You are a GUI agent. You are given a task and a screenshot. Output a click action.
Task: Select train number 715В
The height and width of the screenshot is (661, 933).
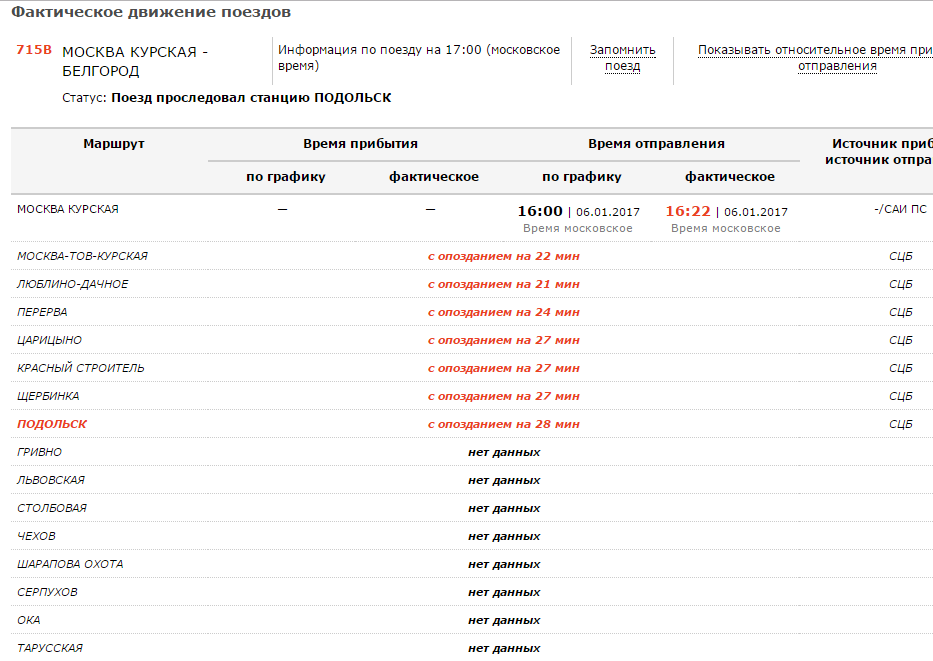coord(34,50)
